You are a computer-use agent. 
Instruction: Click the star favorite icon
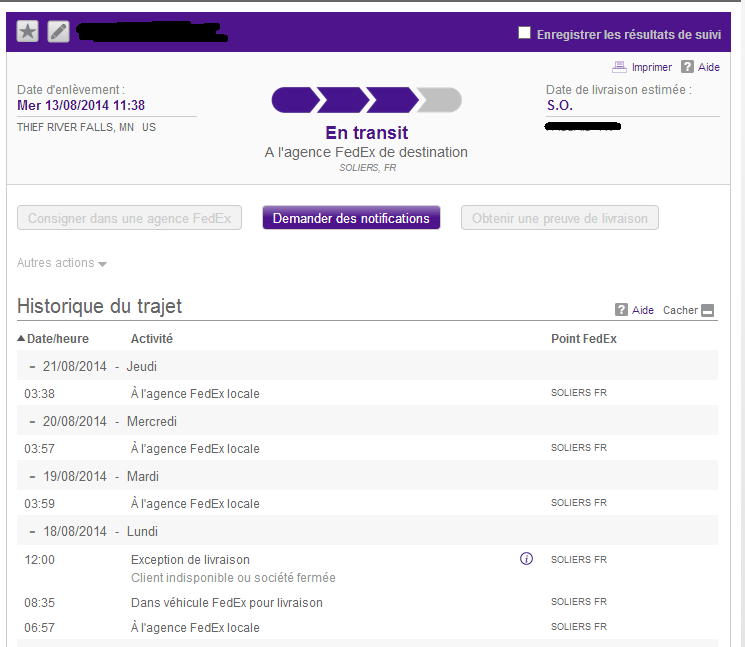click(x=28, y=32)
